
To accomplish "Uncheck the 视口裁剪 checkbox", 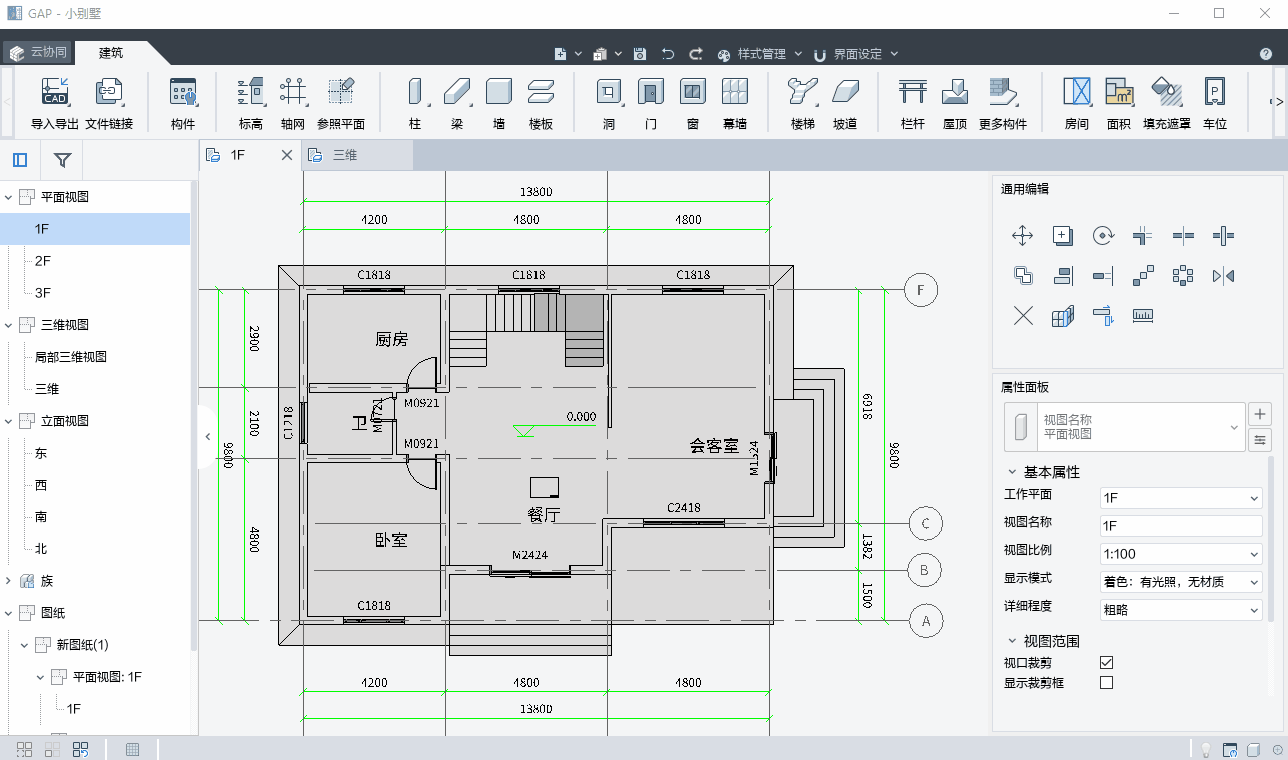I will 1106,662.
